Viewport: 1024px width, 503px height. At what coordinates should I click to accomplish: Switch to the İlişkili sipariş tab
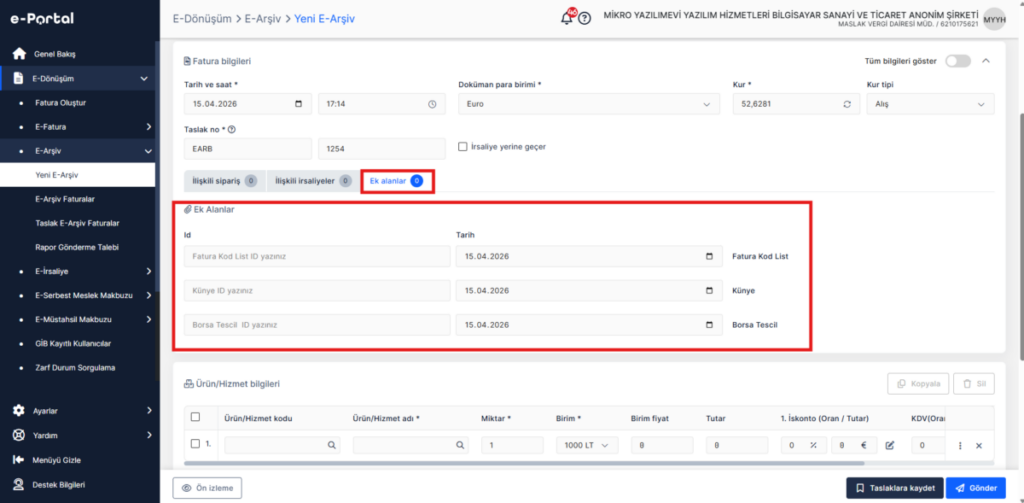click(x=224, y=181)
